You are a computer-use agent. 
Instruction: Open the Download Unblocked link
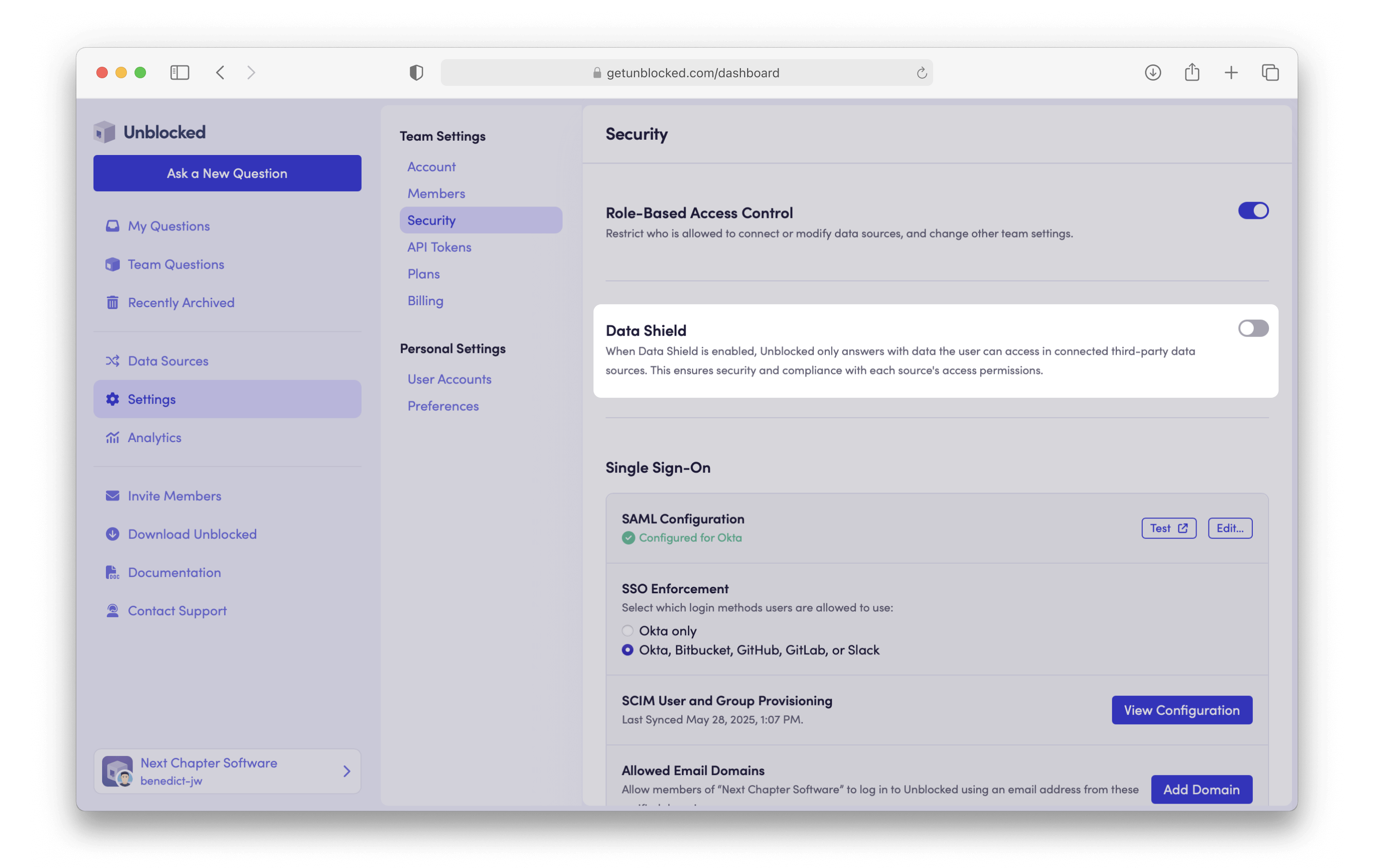[x=192, y=534]
